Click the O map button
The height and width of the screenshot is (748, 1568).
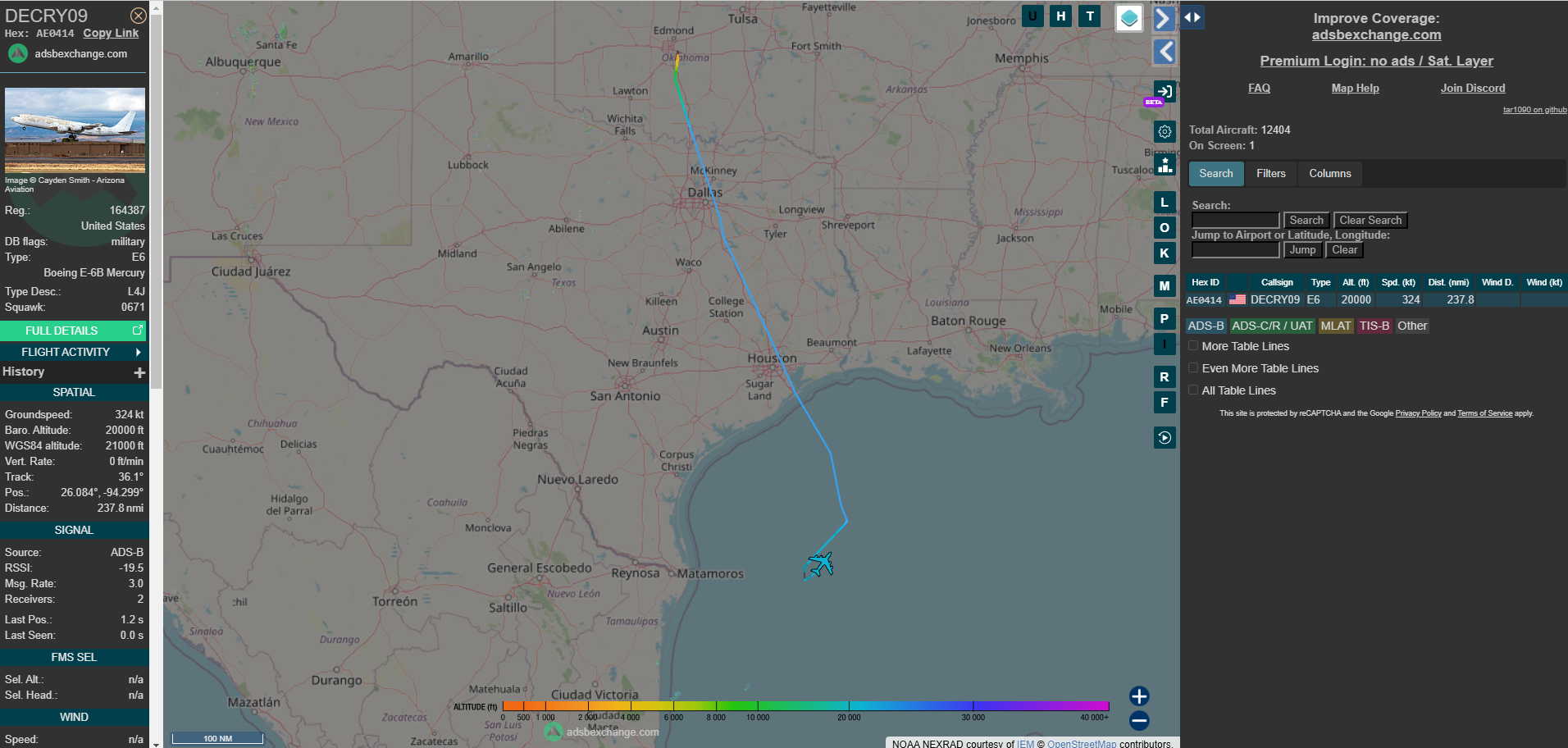tap(1165, 227)
